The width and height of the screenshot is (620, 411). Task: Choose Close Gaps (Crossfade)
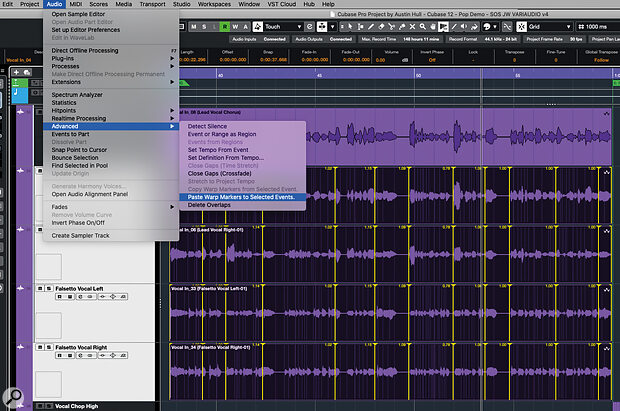pos(242,173)
